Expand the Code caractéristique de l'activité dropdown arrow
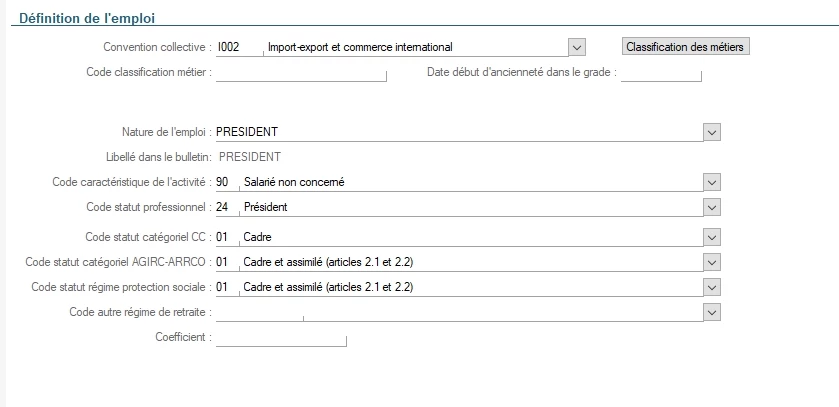This screenshot has width=839, height=407. click(x=711, y=182)
